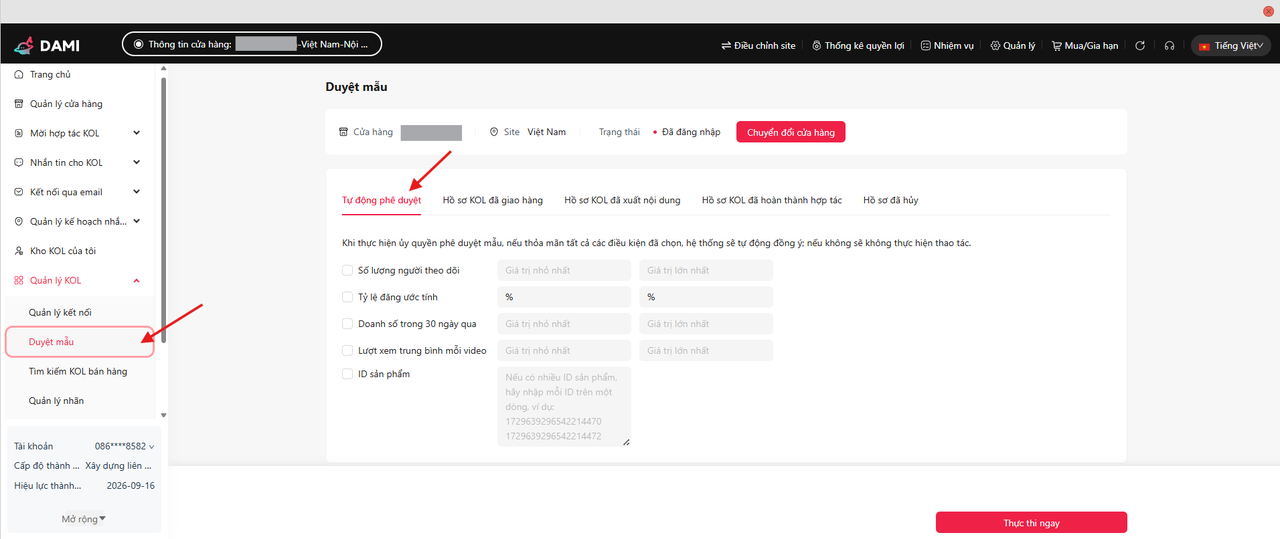Expand the Mời hợp tác KOL submenu
Viewport: 1280px width, 539px height.
pyautogui.click(x=136, y=133)
